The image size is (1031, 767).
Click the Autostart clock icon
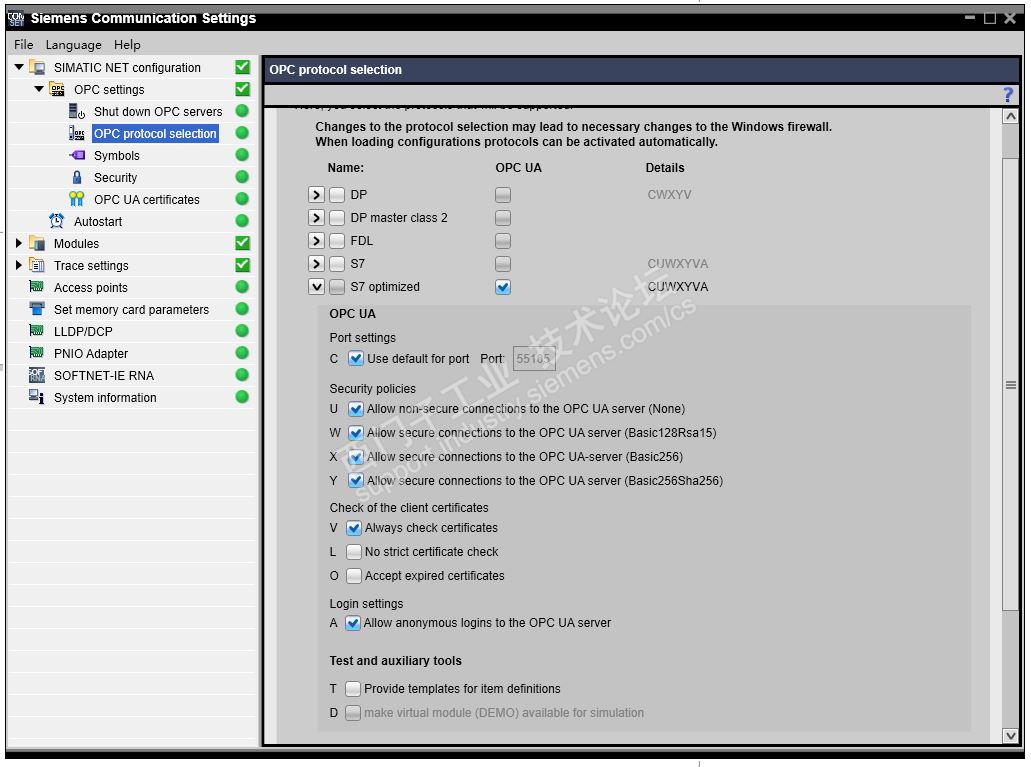click(57, 221)
